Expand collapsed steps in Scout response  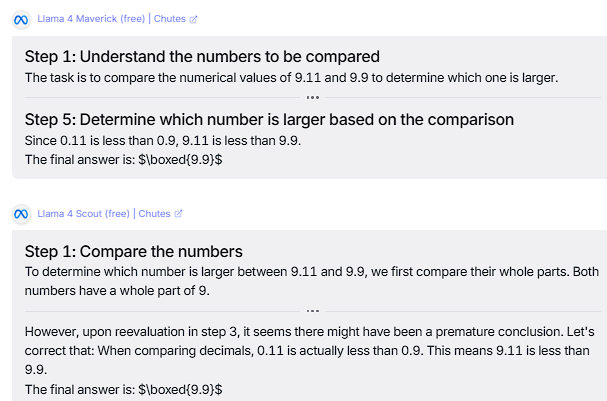pos(313,311)
